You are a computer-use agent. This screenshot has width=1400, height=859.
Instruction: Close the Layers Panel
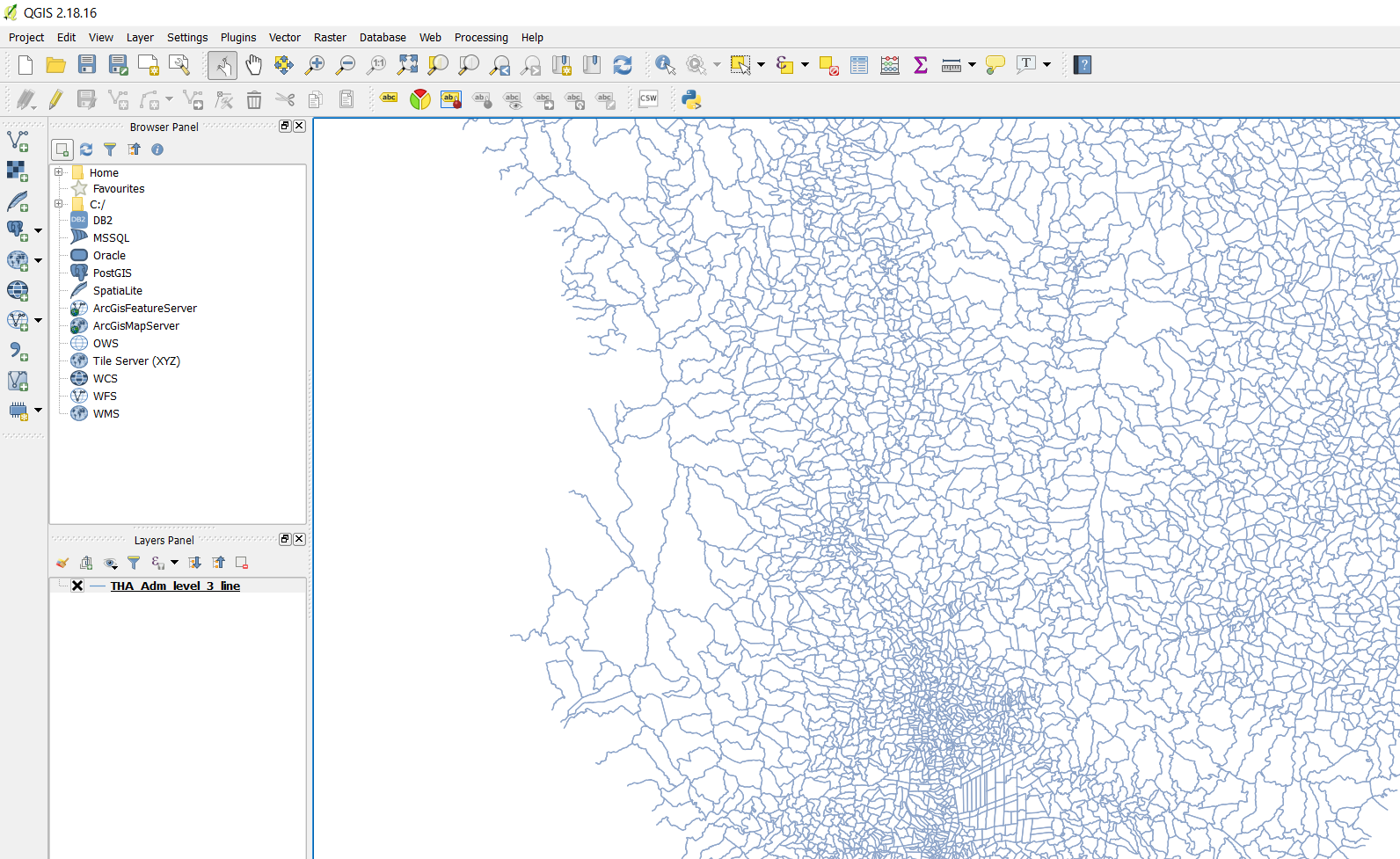pos(300,539)
